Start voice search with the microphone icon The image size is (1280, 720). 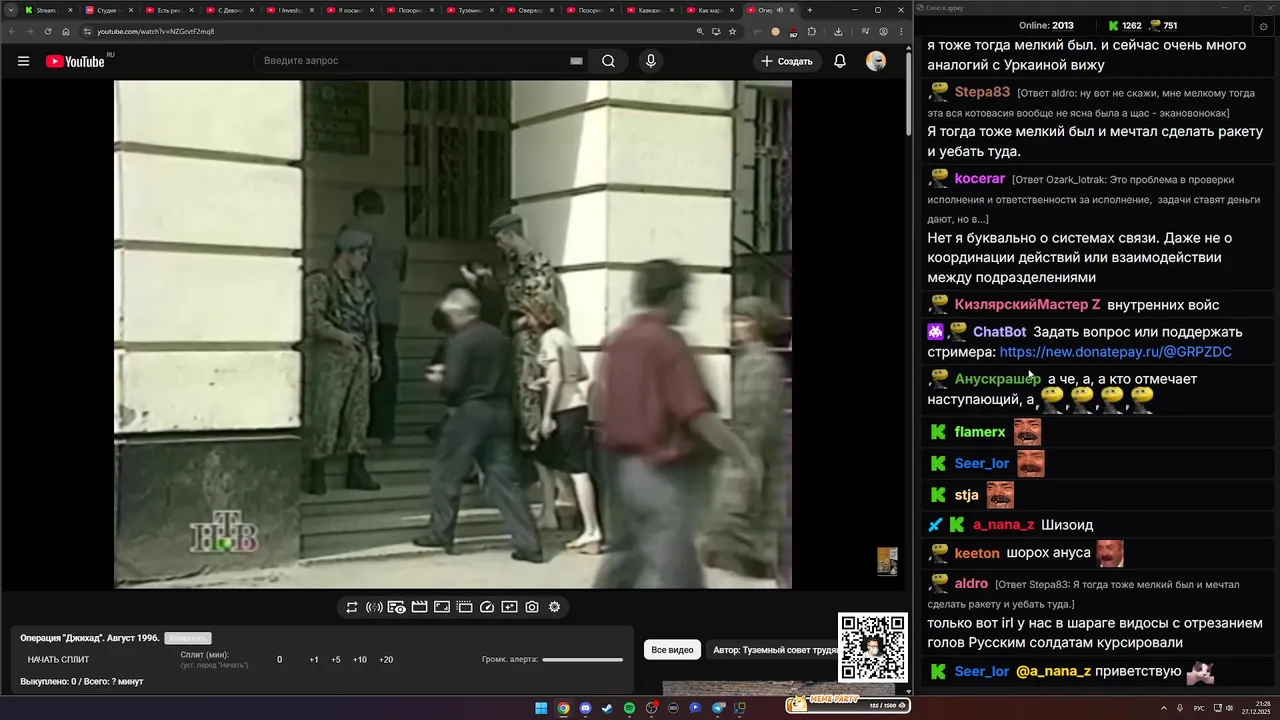[x=651, y=61]
